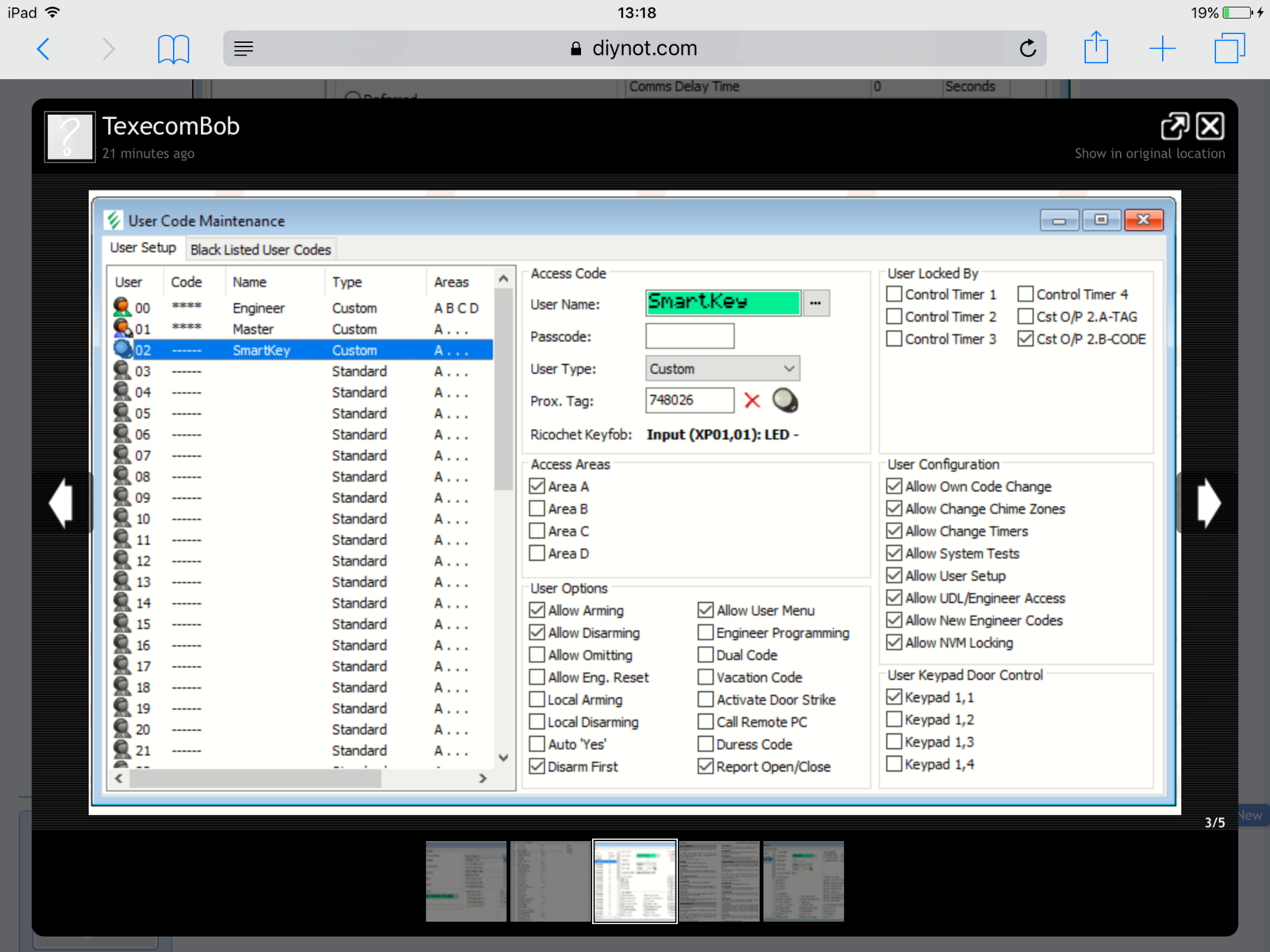Show all open tabs icon

(x=1229, y=48)
